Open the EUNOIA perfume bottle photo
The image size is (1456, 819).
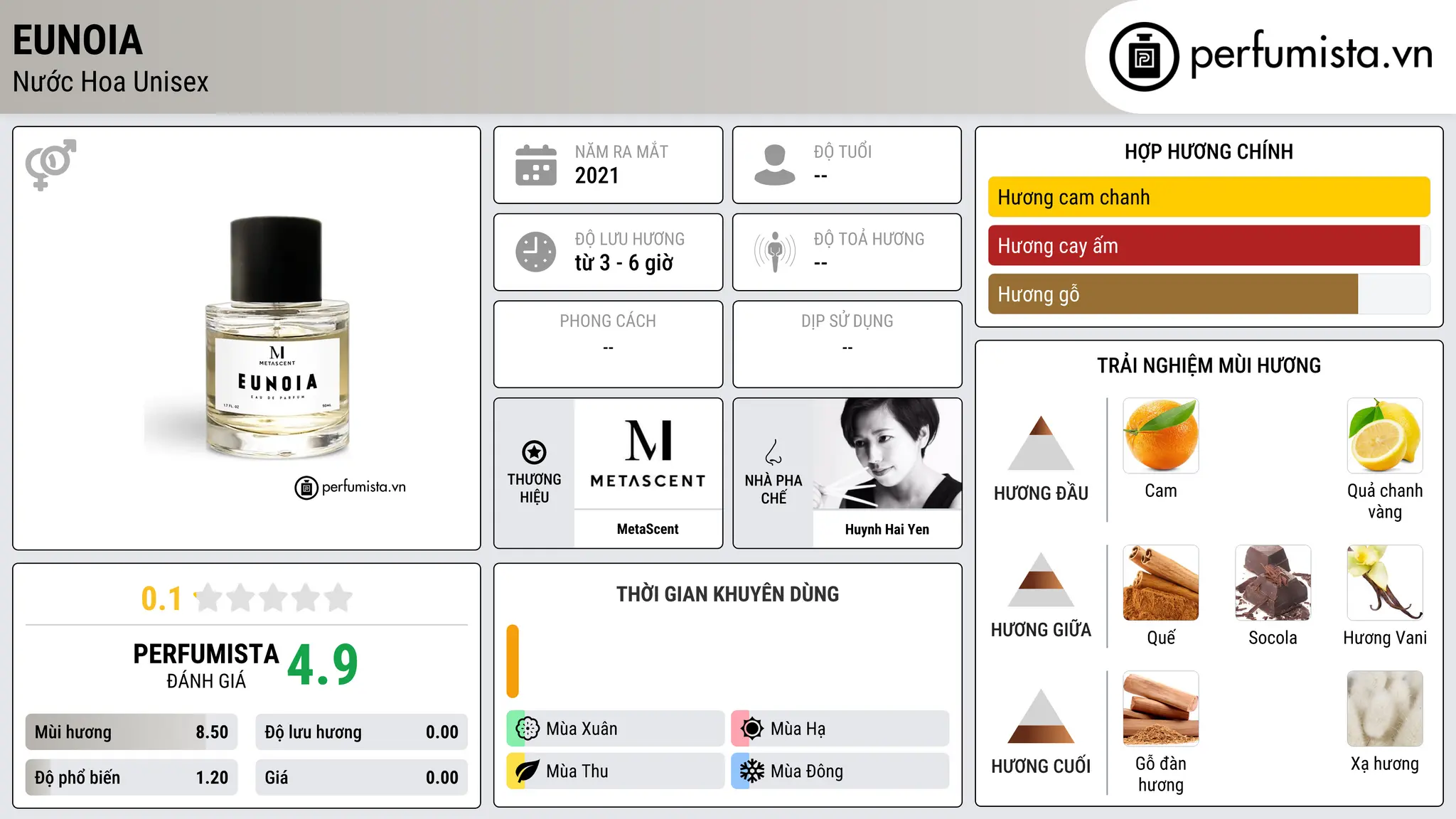click(277, 338)
